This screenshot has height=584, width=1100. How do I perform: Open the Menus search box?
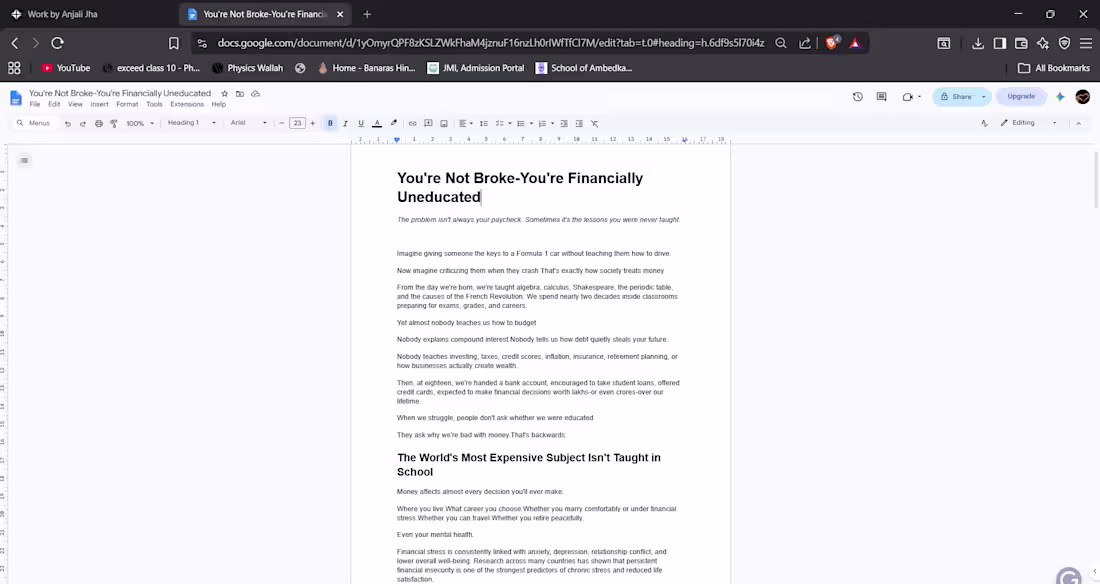[34, 123]
